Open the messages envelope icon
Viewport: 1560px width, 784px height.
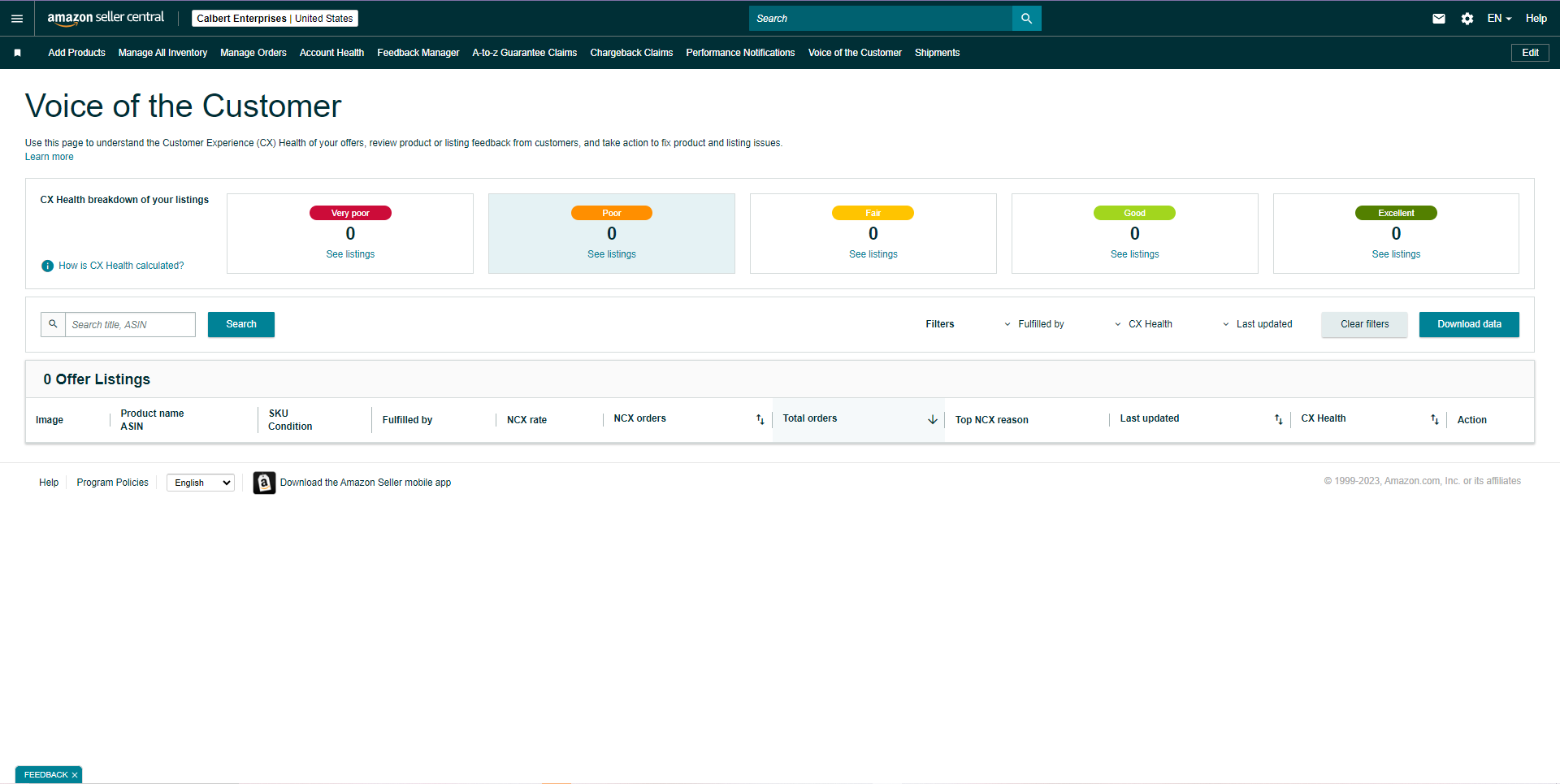1438,18
